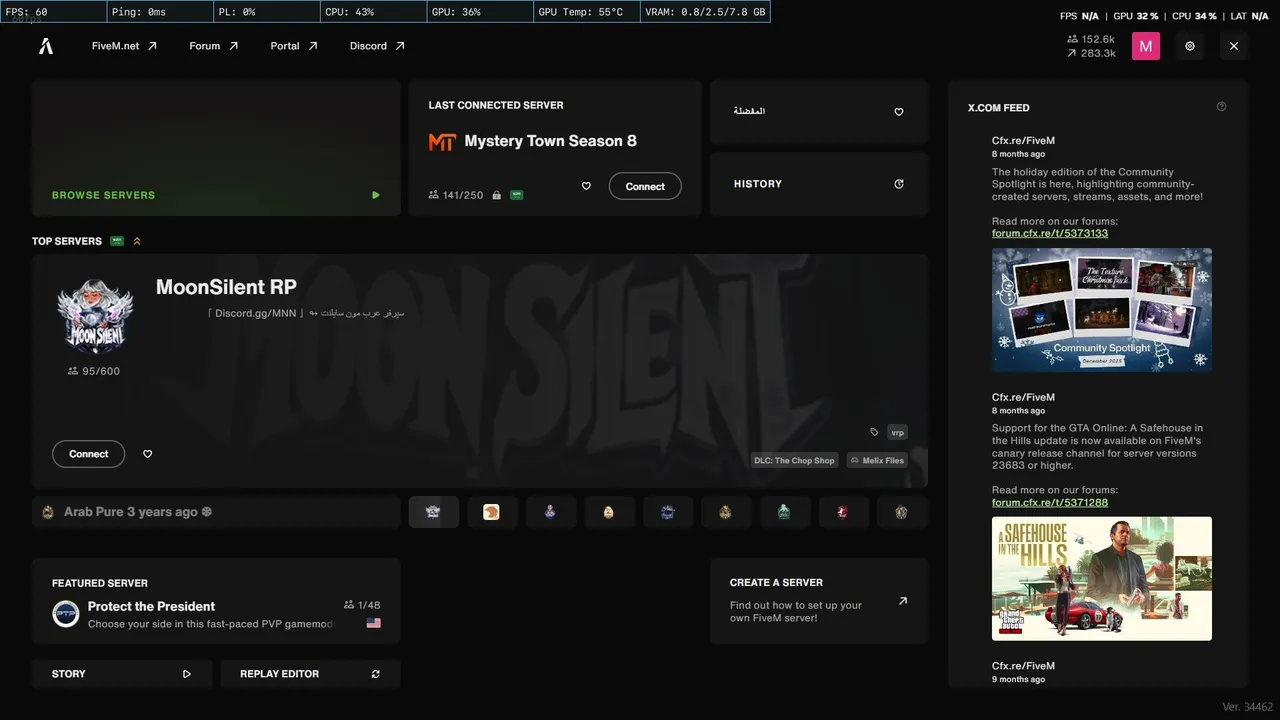Click the 95/600 player count on MoonSilent
The height and width of the screenshot is (720, 1280).
point(94,371)
